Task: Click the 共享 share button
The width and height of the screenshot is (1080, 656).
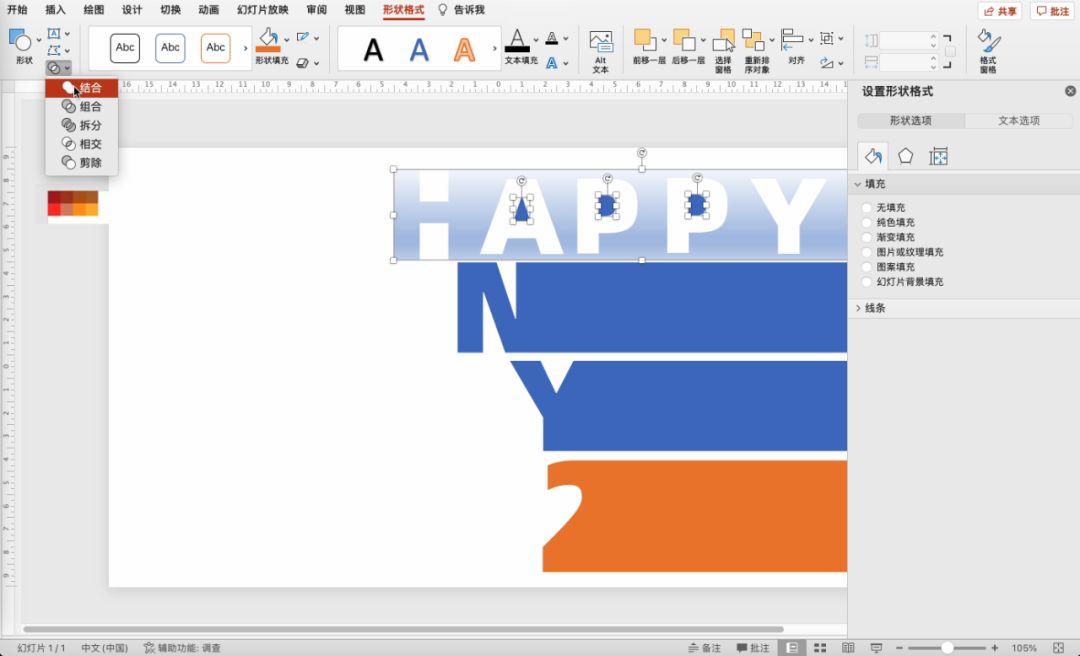Action: [1000, 11]
